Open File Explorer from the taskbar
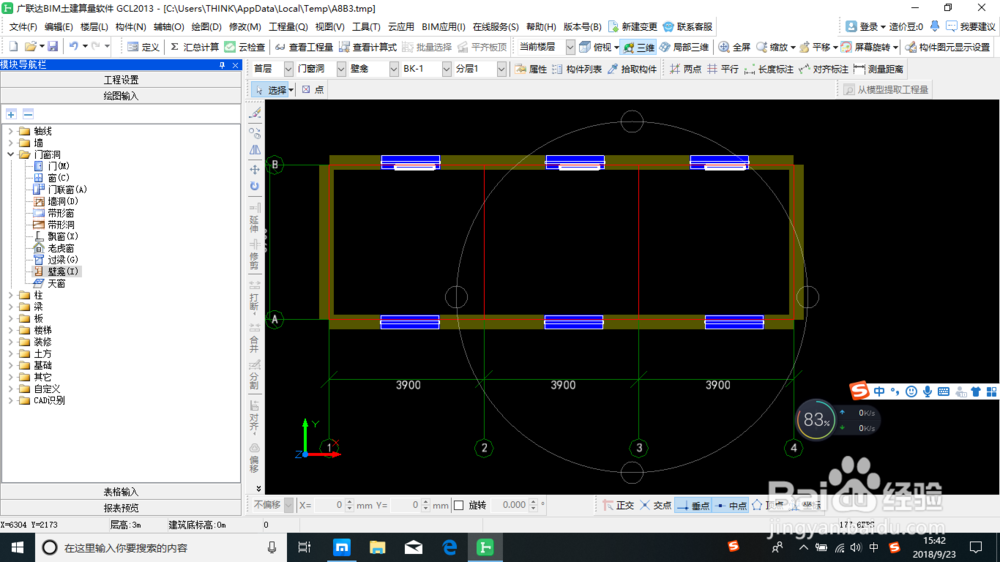Viewport: 1000px width, 562px height. pyautogui.click(x=378, y=547)
